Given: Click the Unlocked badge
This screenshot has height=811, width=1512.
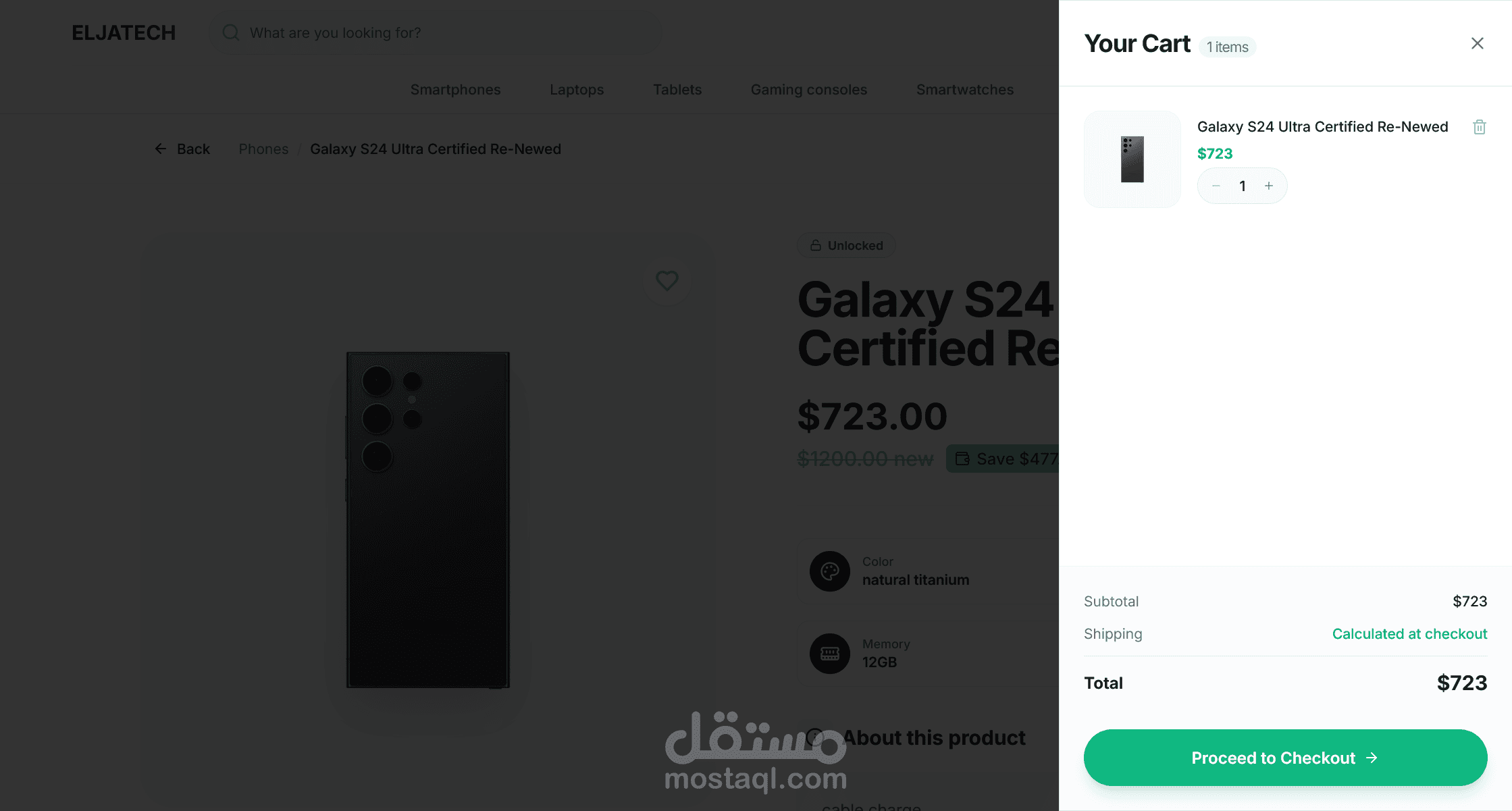Looking at the screenshot, I should (846, 245).
